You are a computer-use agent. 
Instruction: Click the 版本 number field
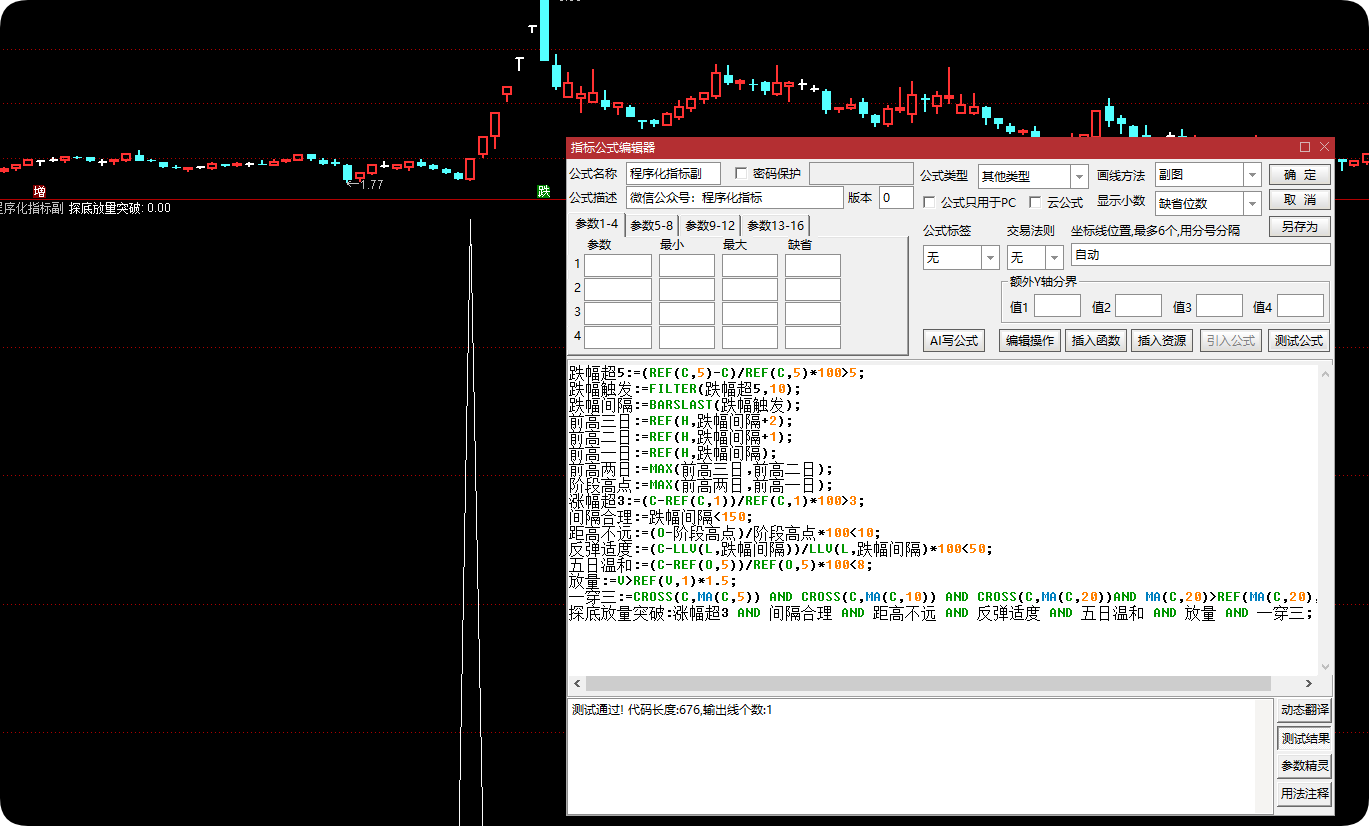[x=896, y=197]
